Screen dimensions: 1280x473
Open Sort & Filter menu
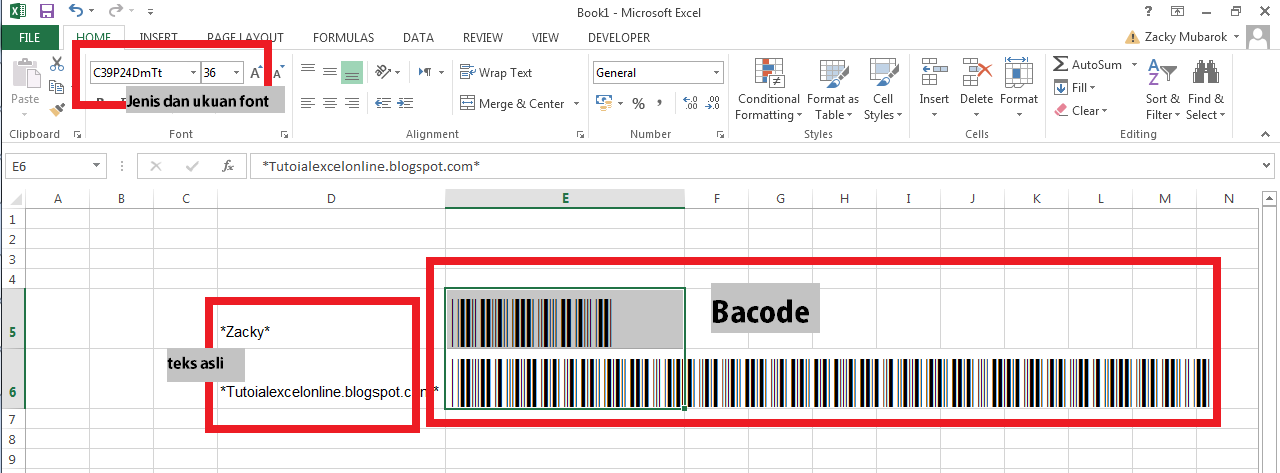coord(1162,90)
